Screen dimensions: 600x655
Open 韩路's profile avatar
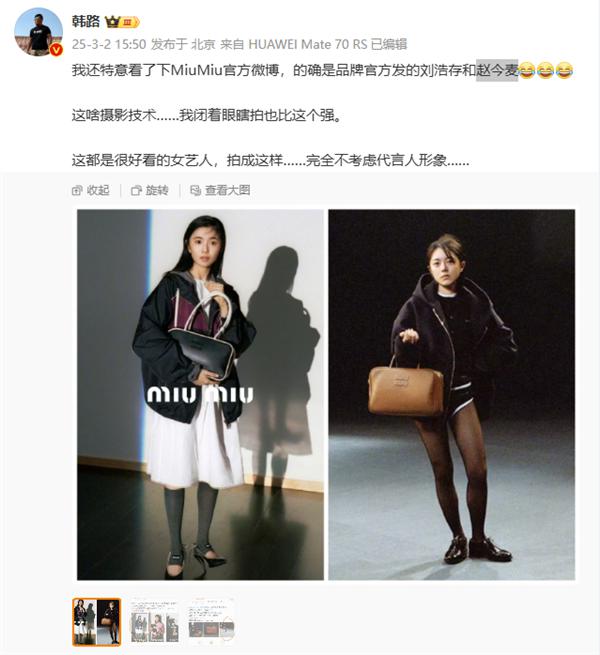38,32
